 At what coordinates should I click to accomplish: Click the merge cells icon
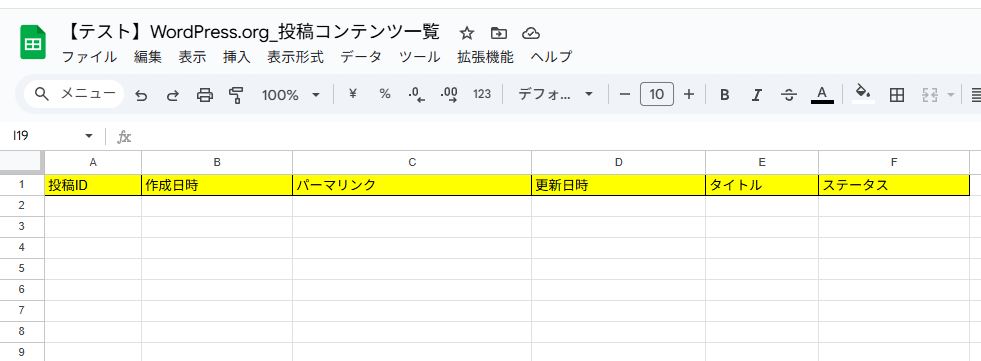930,95
